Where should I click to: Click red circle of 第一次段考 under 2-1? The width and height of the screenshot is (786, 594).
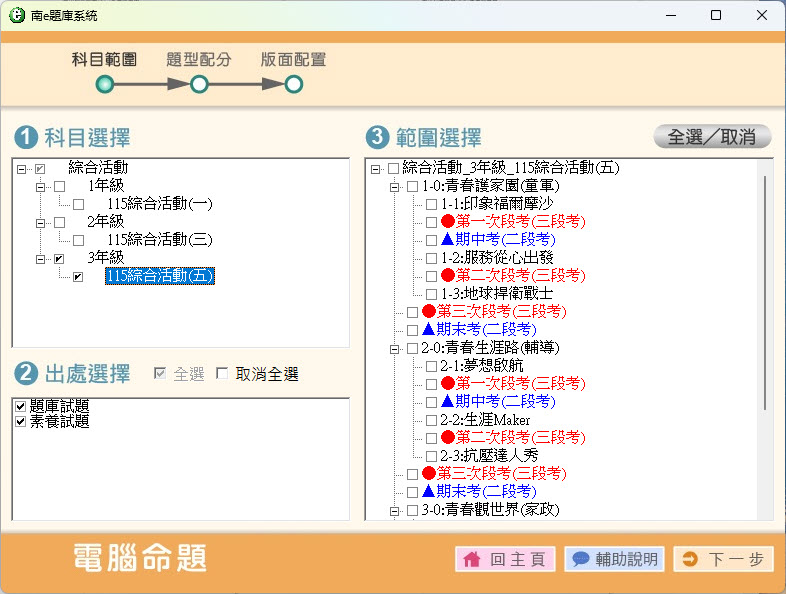click(x=448, y=383)
